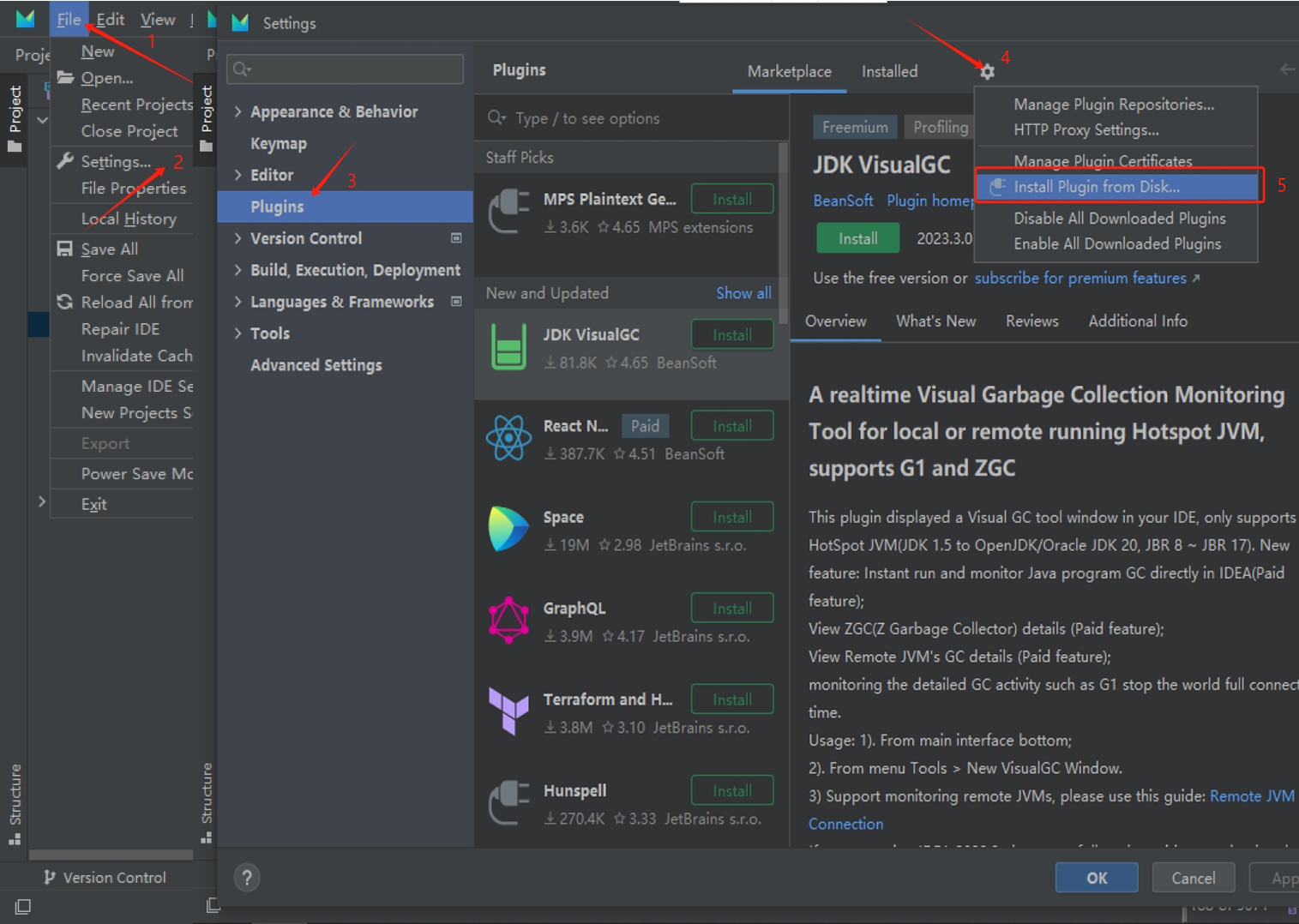Click the React Native plugin icon

click(x=508, y=439)
